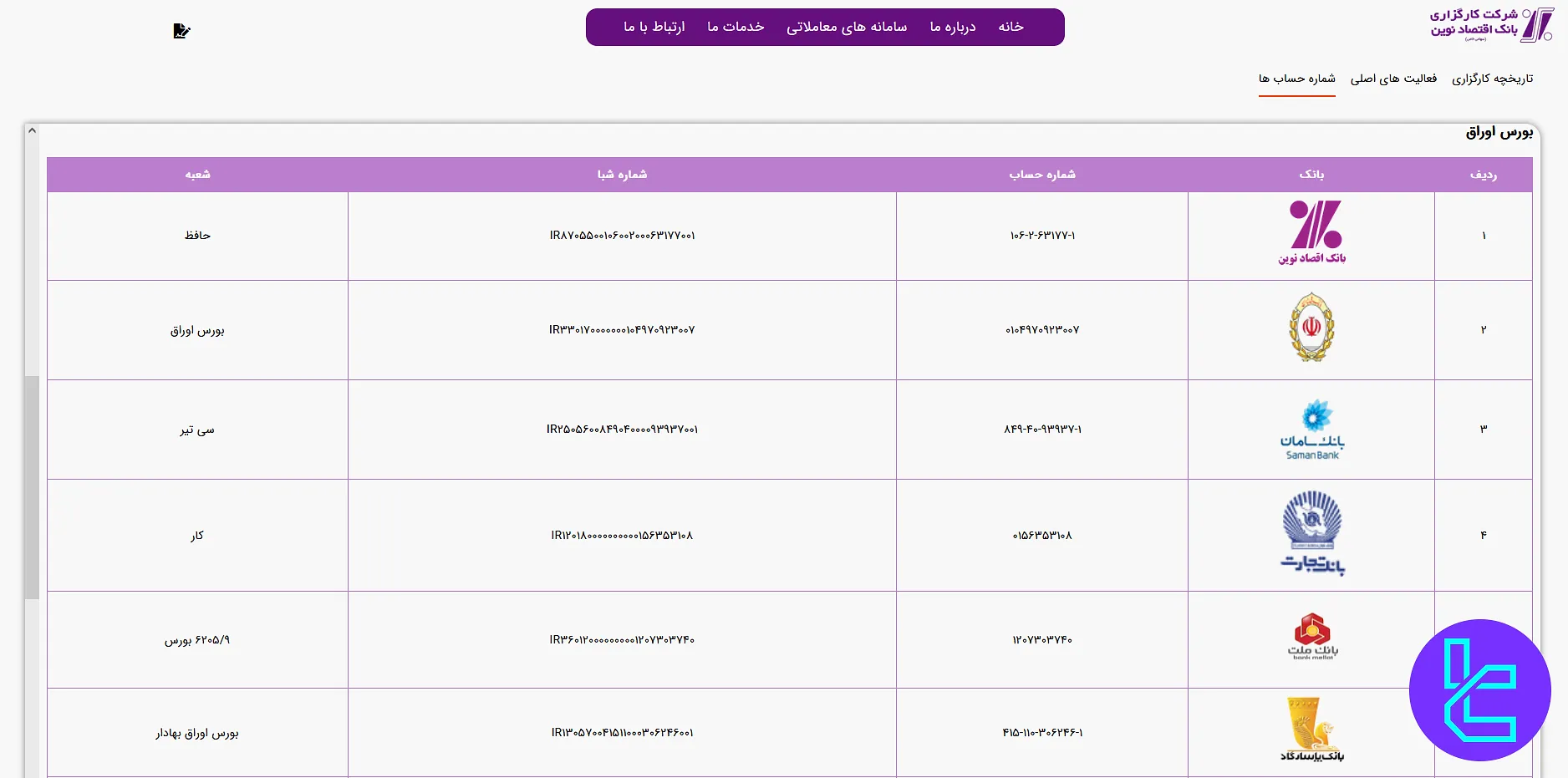Click the scrollbar up arrow on left
The height and width of the screenshot is (778, 1568).
point(32,130)
